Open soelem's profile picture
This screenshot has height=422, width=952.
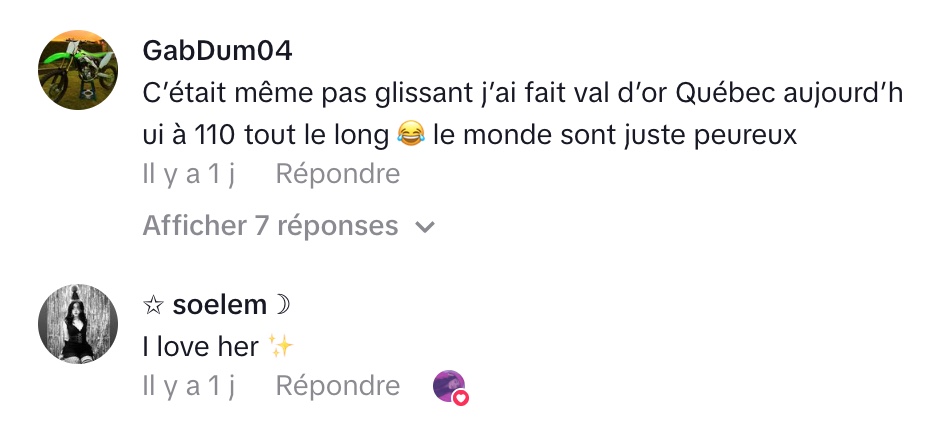coord(78,324)
